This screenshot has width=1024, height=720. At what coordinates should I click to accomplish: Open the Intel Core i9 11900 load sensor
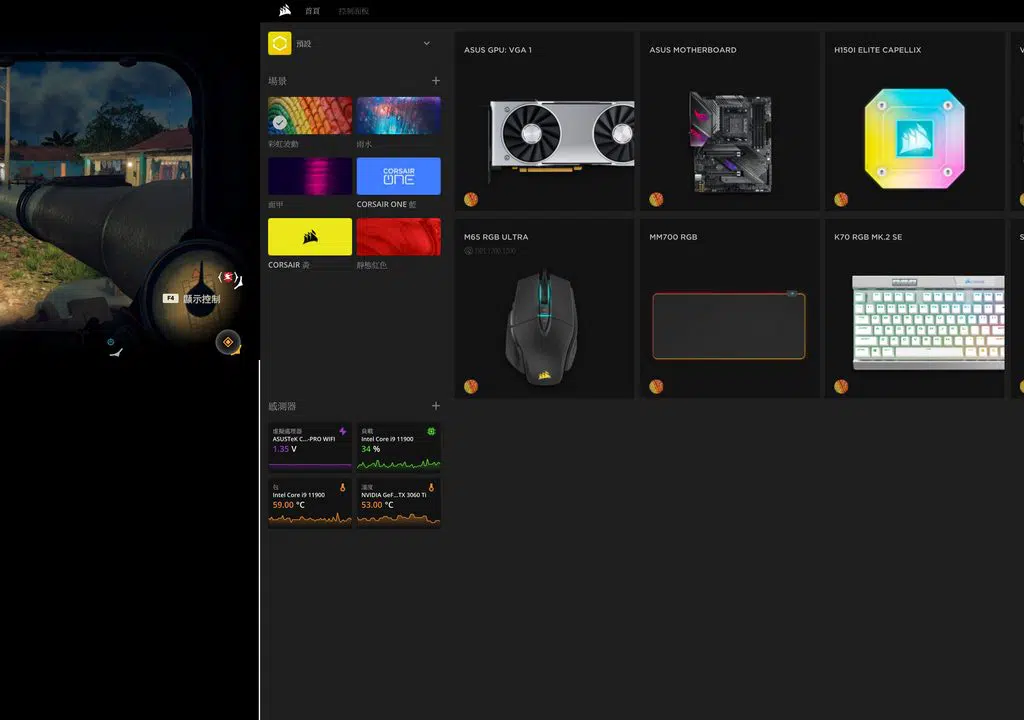pos(398,448)
